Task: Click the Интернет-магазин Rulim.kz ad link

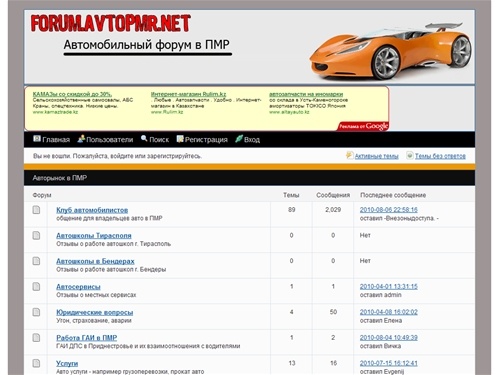Action: 188,94
